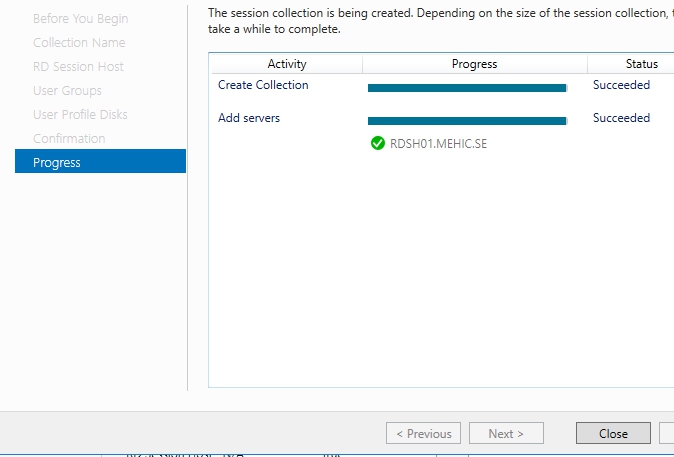The width and height of the screenshot is (674, 457).
Task: Switch to User Profile Disks step
Action: [x=80, y=115]
